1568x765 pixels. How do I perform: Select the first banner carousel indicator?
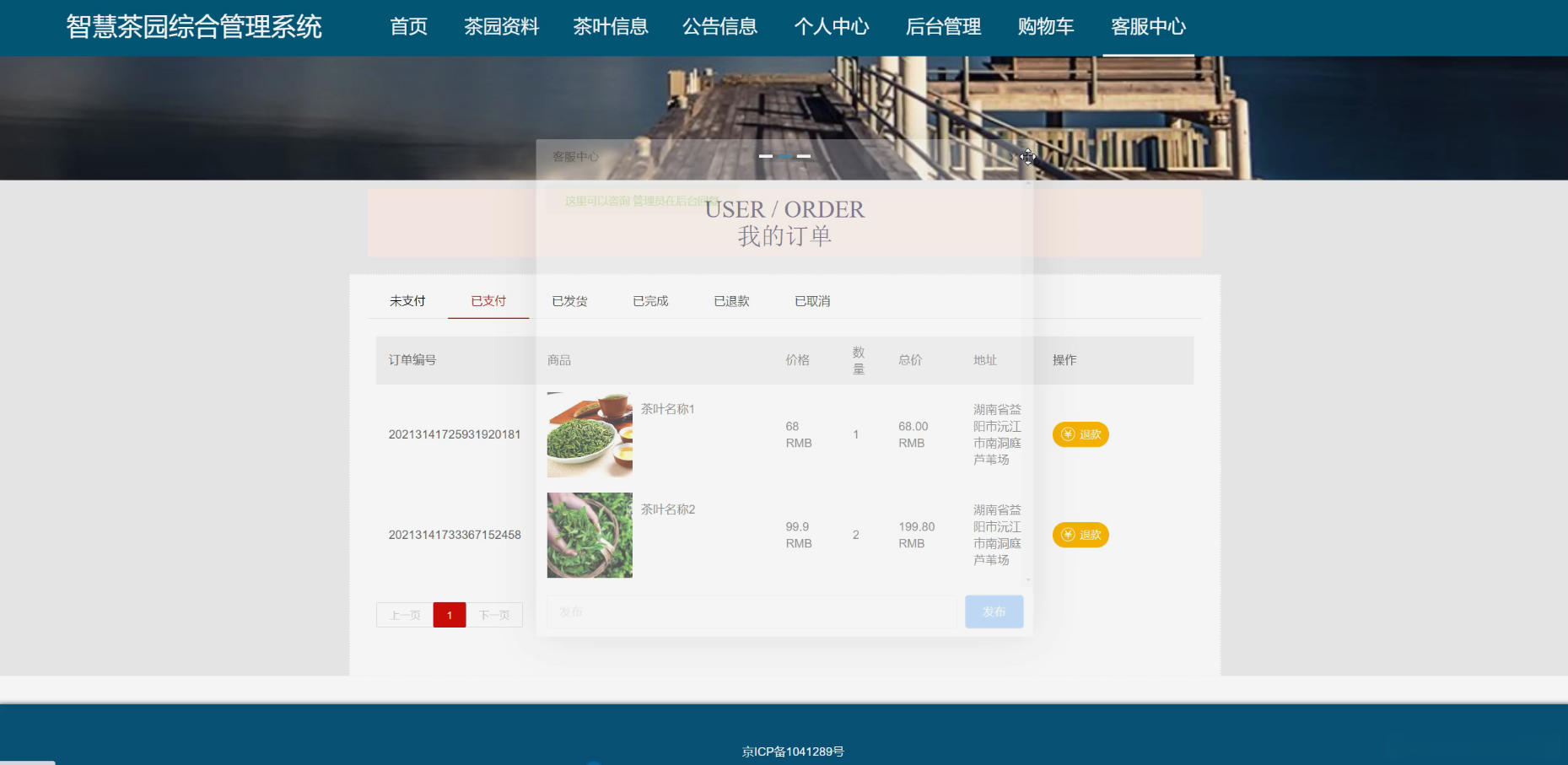coord(766,156)
